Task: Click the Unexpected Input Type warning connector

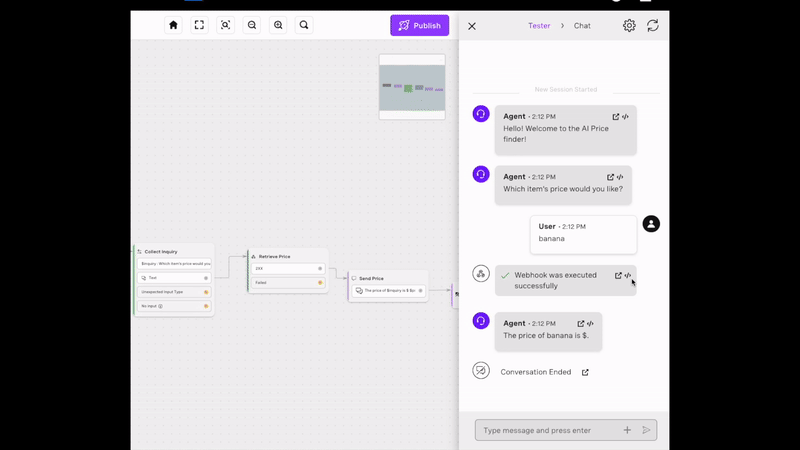Action: click(206, 292)
